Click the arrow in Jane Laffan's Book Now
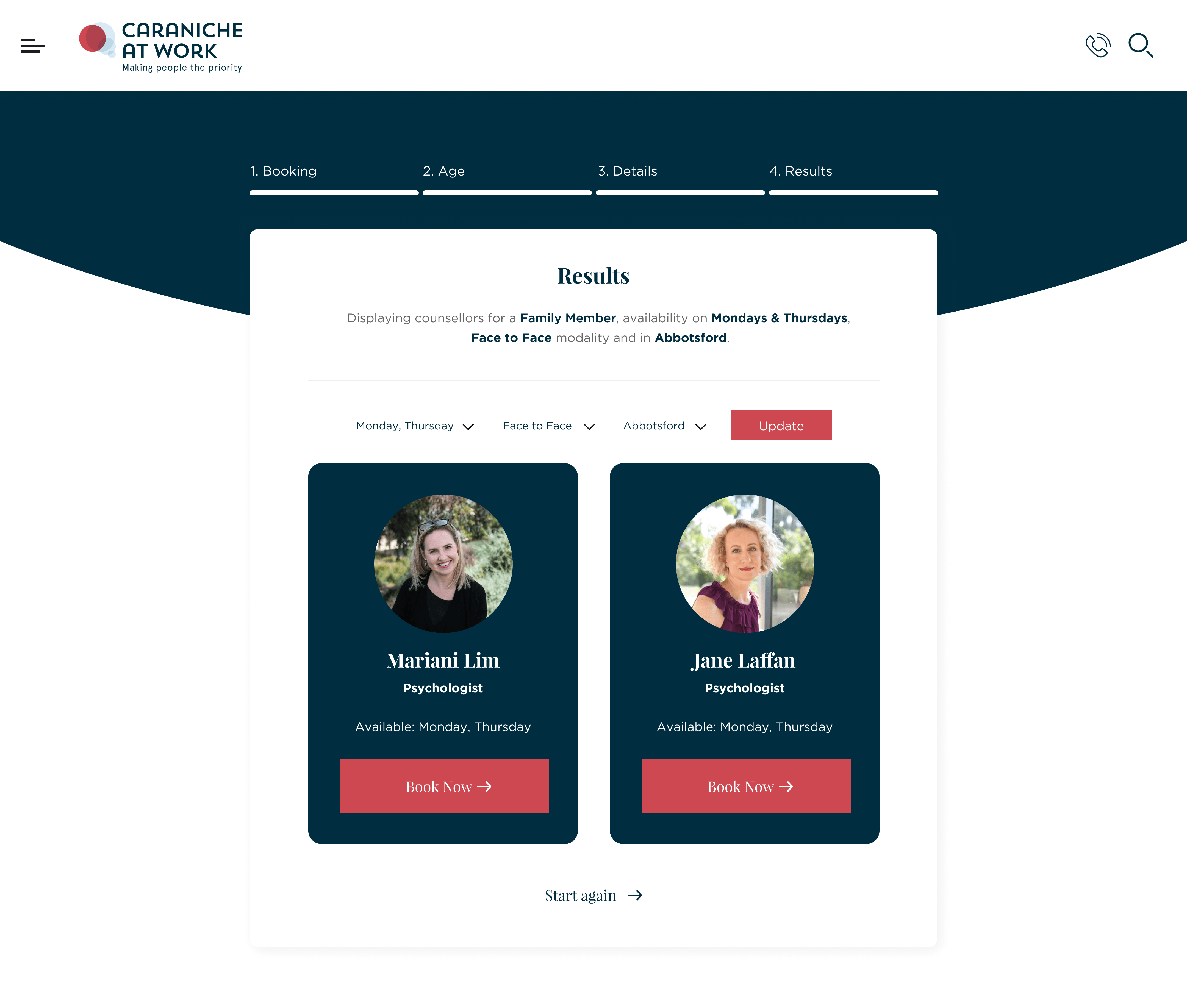1187x1008 pixels. point(786,787)
